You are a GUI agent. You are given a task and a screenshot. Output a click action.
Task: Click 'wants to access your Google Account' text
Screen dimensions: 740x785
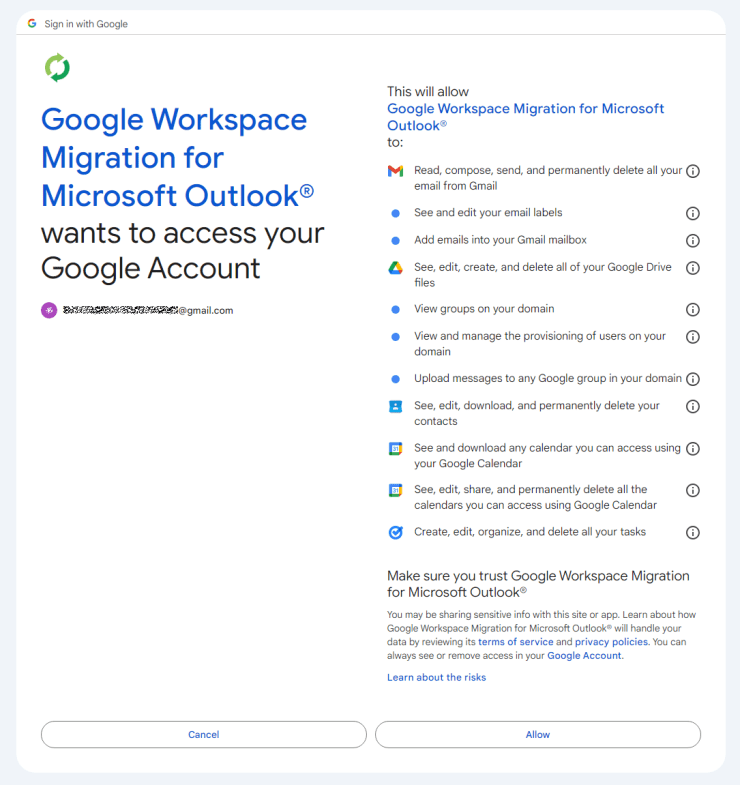(183, 250)
